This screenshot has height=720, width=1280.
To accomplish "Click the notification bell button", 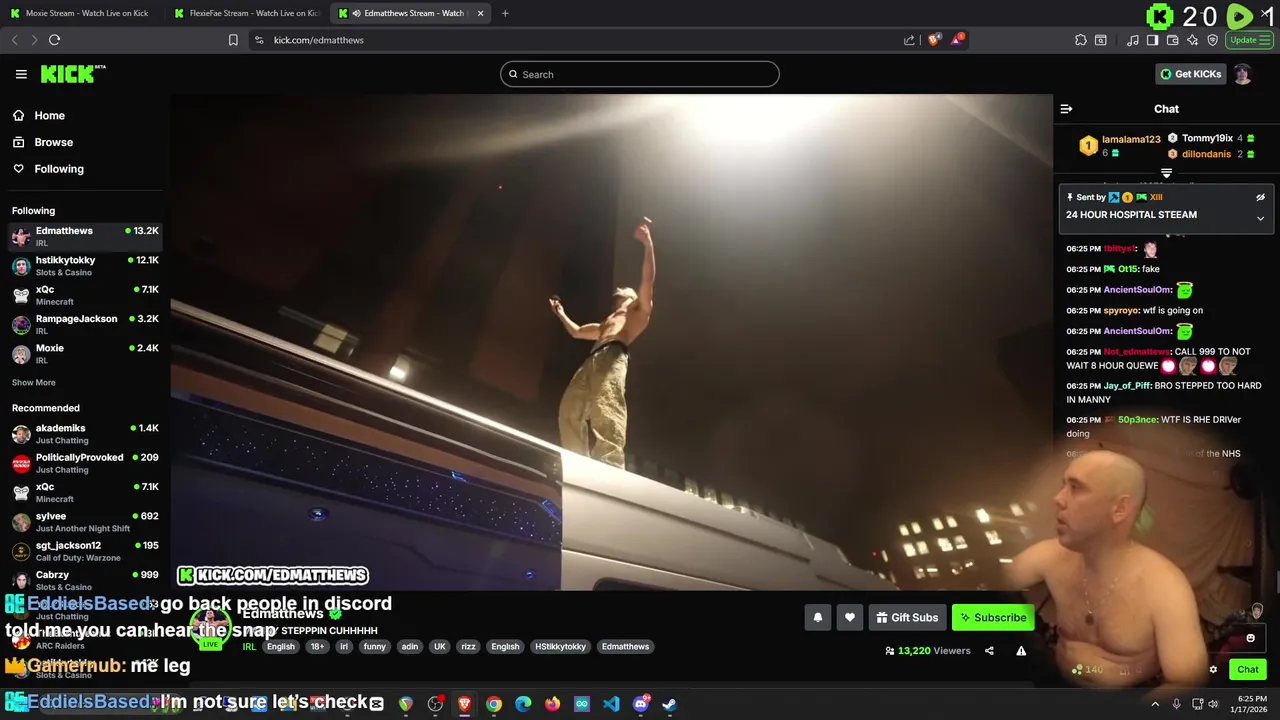I will click(x=818, y=618).
